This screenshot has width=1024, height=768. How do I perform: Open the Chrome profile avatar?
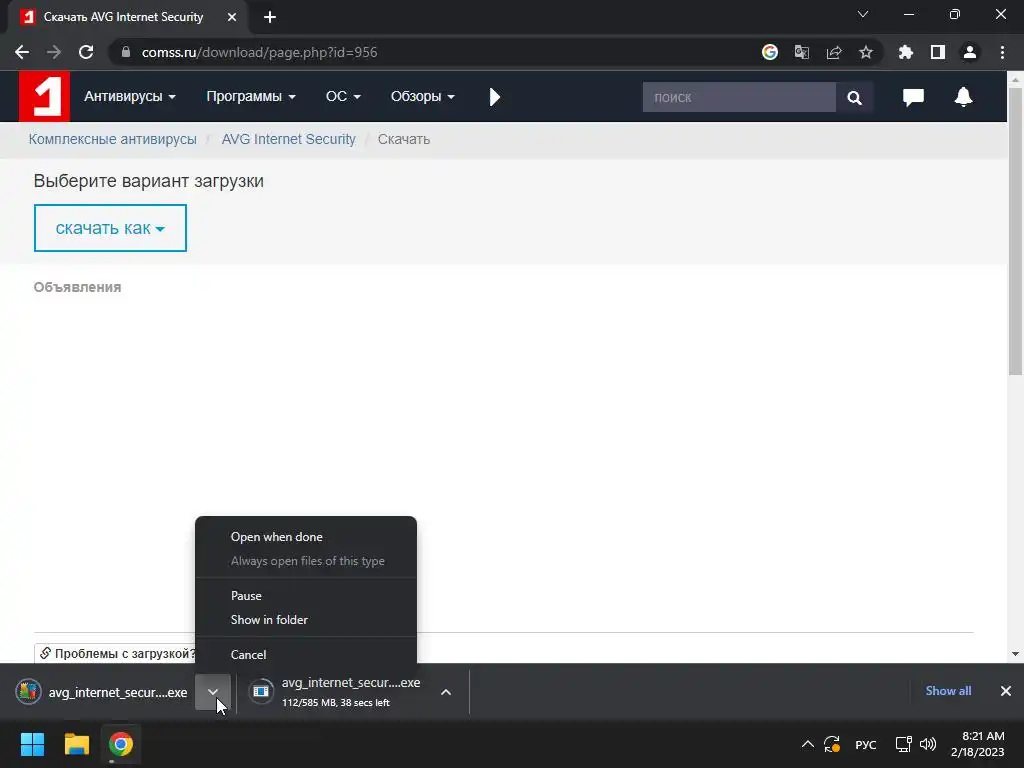tap(969, 52)
